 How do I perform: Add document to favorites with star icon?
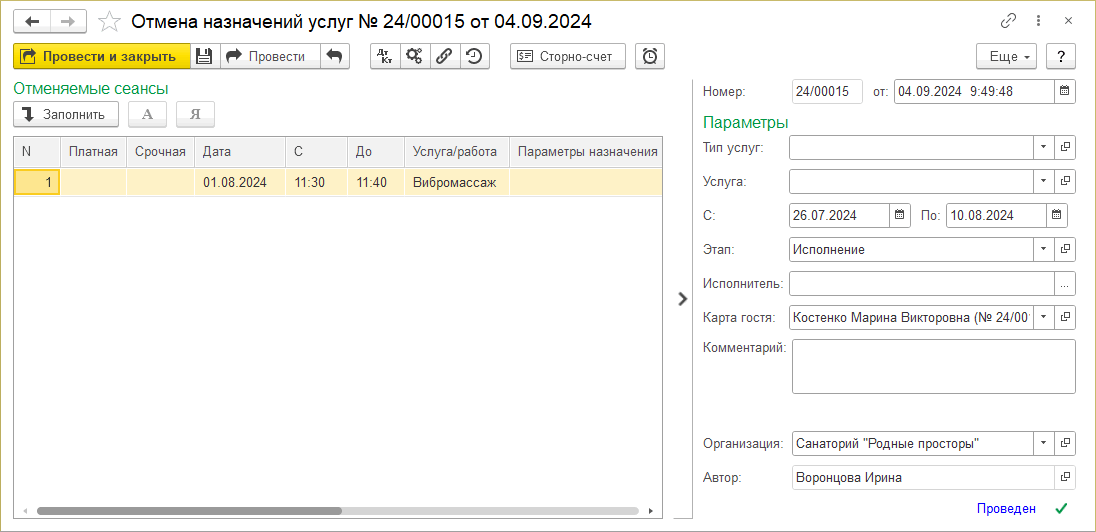coord(109,22)
